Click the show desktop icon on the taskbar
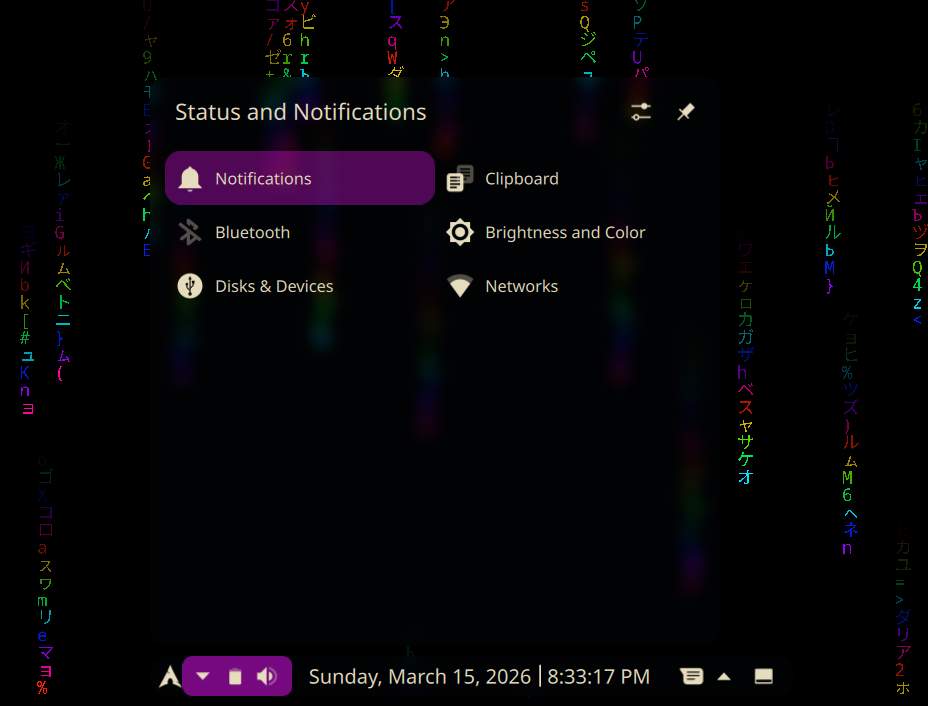928x706 pixels. (763, 677)
